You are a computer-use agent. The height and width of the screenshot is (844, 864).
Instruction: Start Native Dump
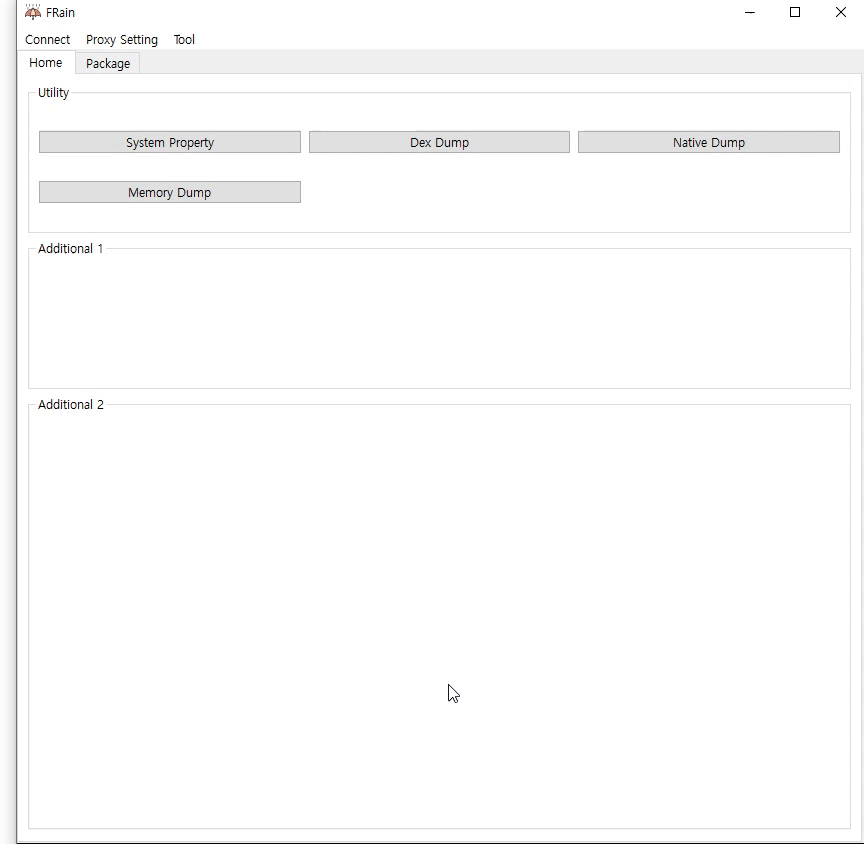coord(709,142)
